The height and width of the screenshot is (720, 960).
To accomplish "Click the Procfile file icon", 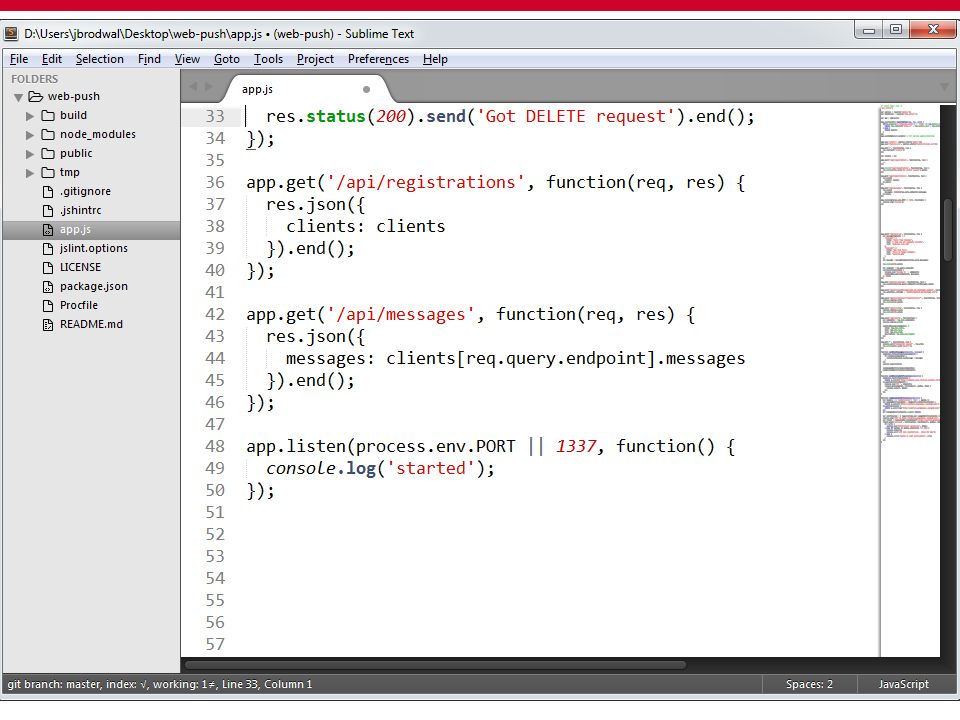I will pos(48,306).
